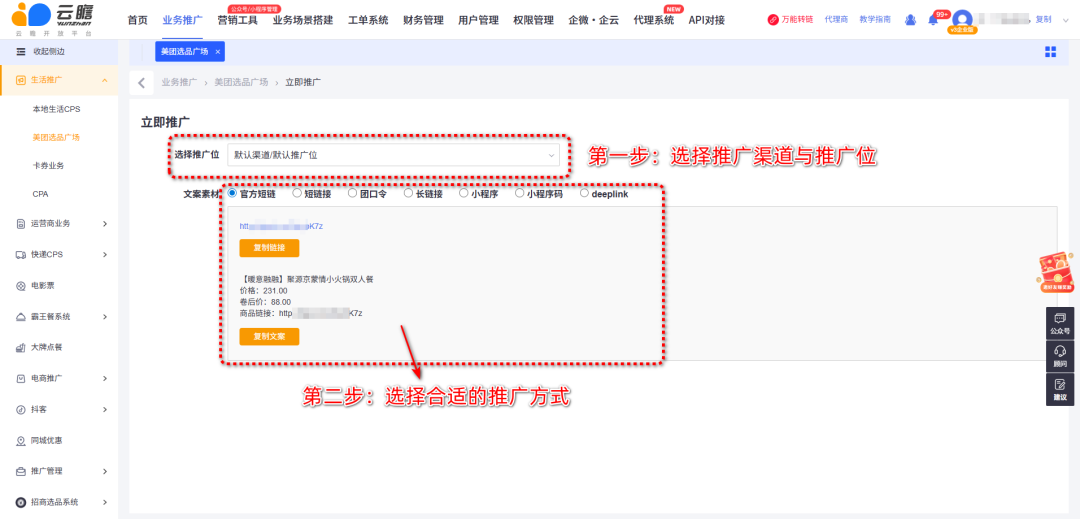
Task: Expand the 快递CPS chevron
Action: (x=105, y=255)
